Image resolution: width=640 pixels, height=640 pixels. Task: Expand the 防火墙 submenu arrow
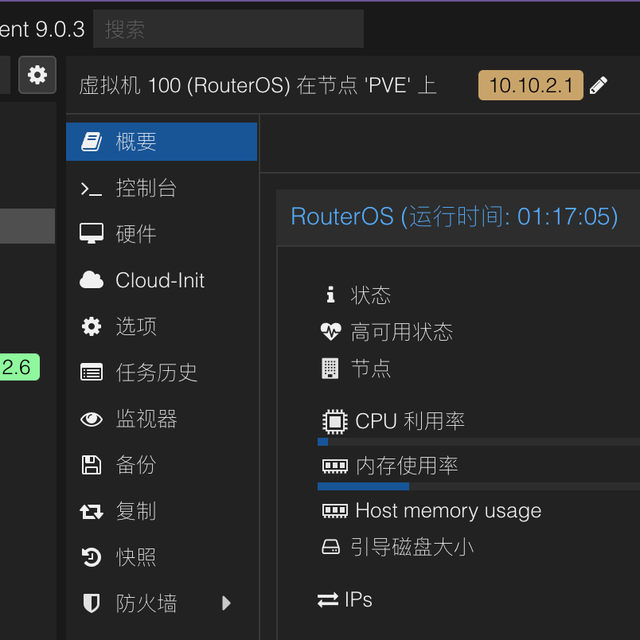pyautogui.click(x=226, y=603)
